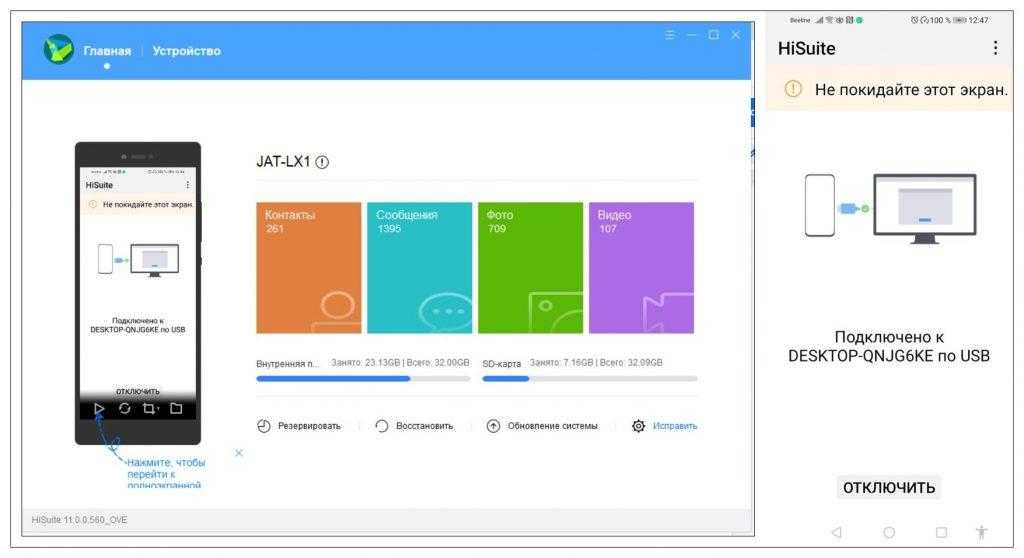The height and width of the screenshot is (558, 1024).
Task: Open the teal Сообщения tile
Action: [419, 267]
